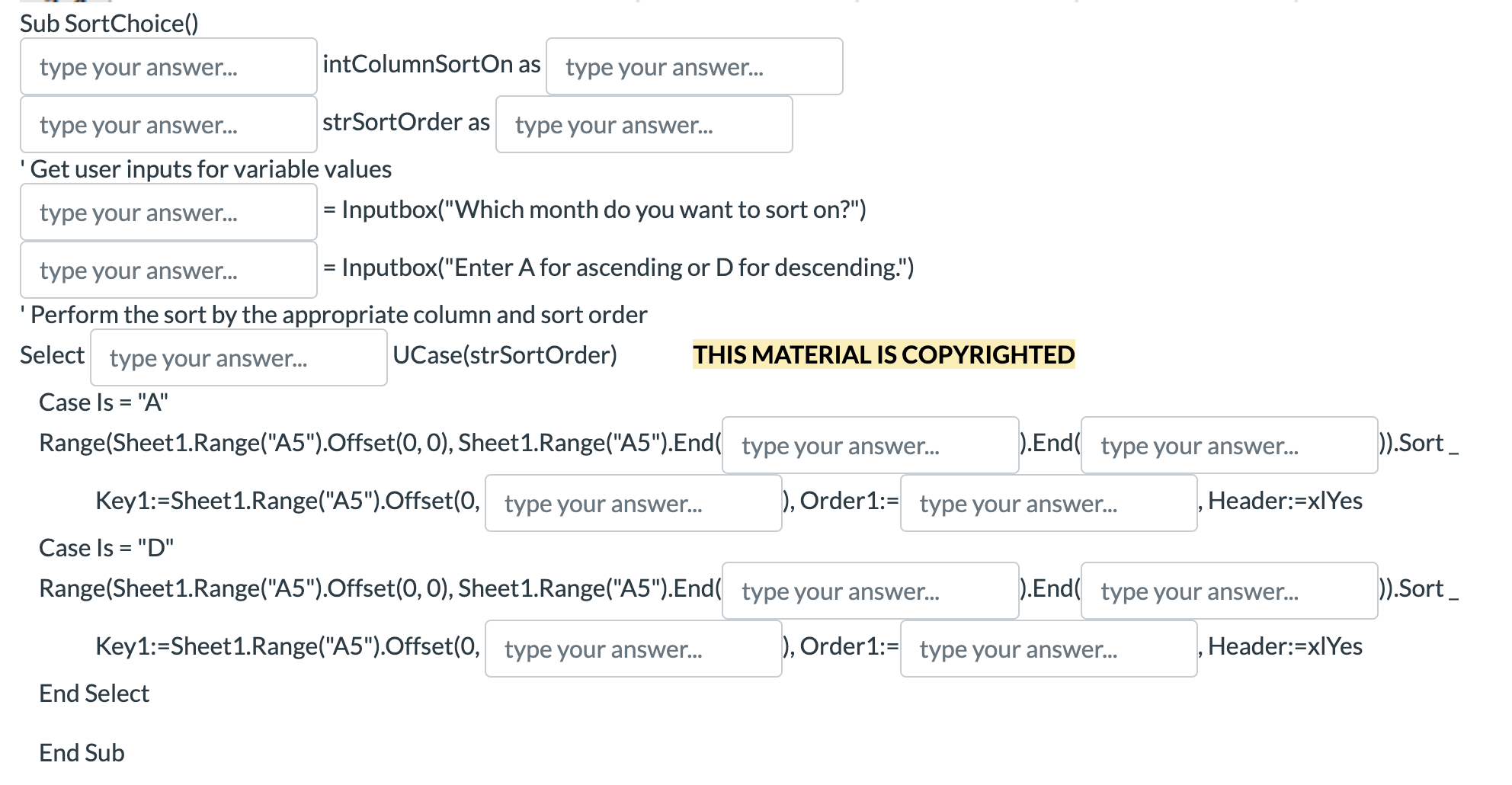Click the data type field after intColumnSortOn as
The image size is (1512, 785).
tap(694, 66)
